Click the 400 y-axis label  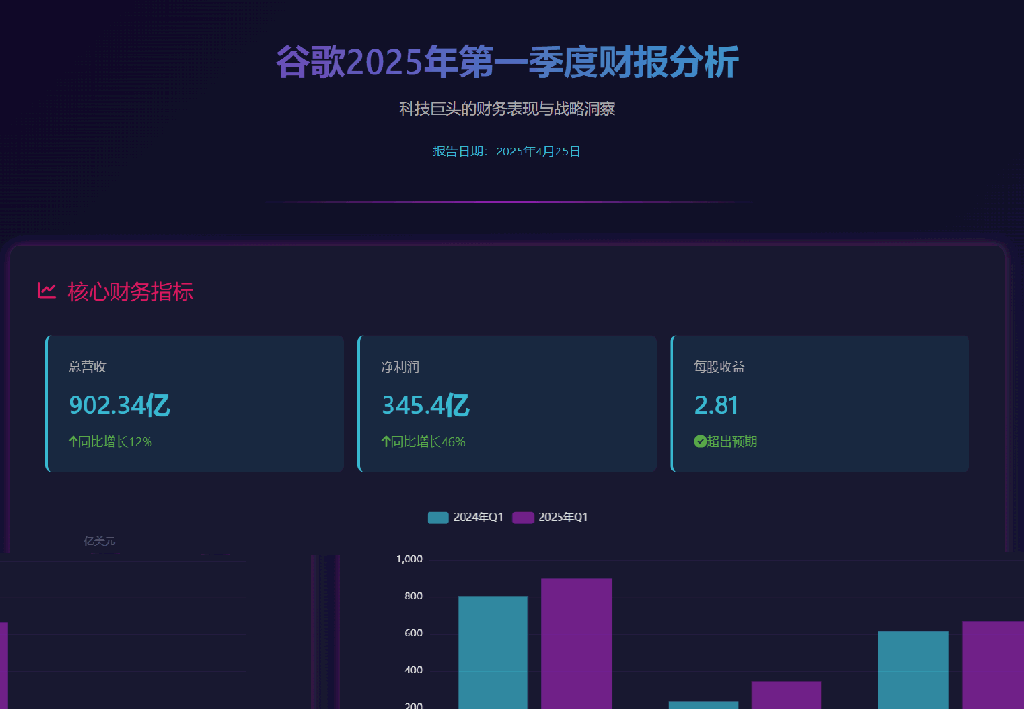click(x=413, y=670)
